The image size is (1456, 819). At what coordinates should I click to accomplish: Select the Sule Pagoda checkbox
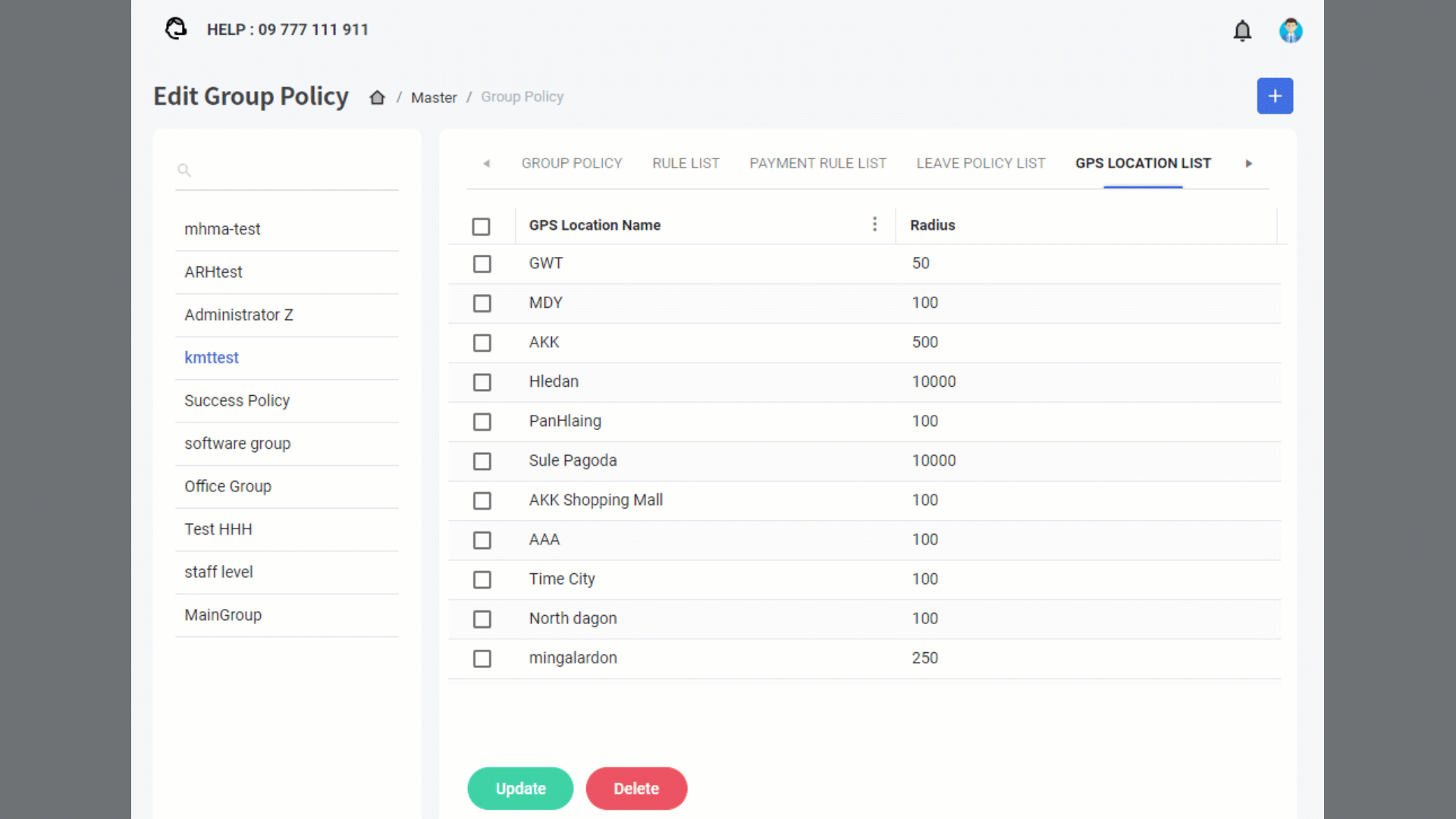coord(482,461)
